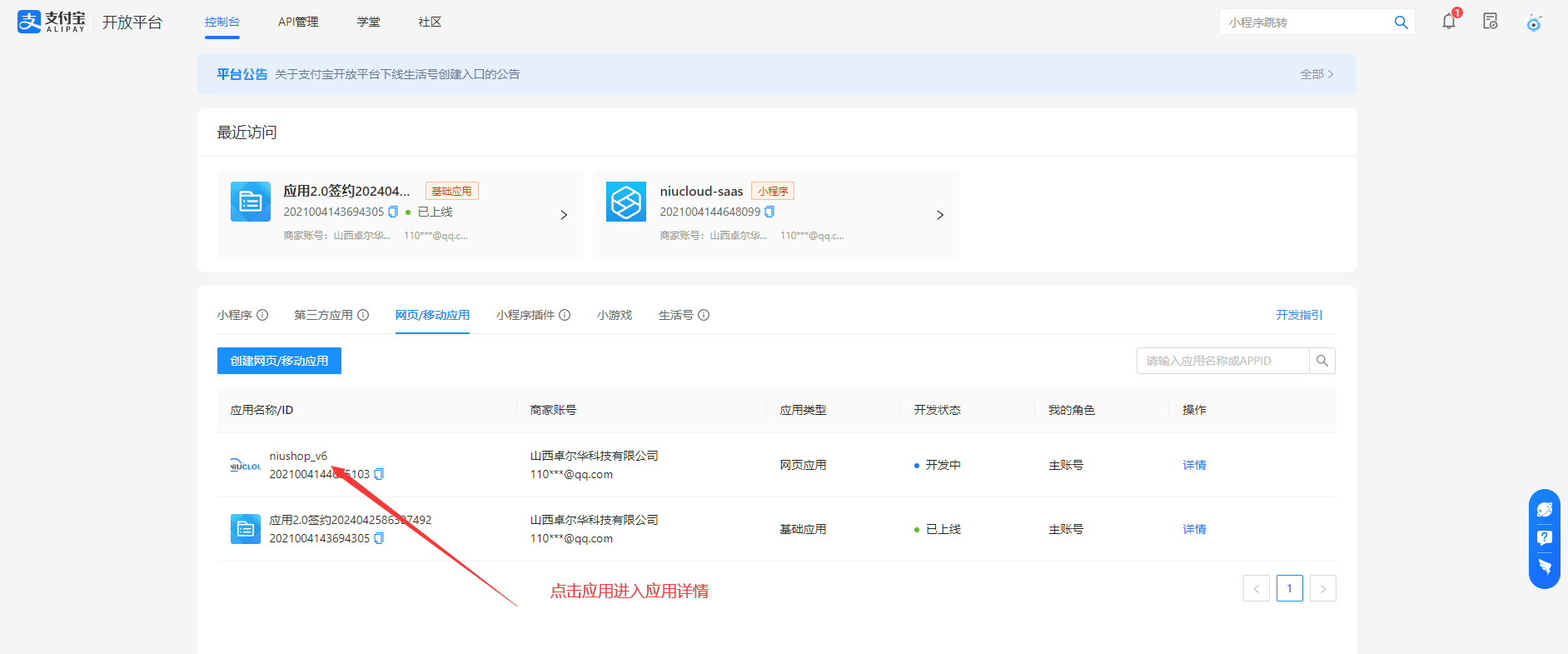
Task: Click 创建网页/移动应用 button
Action: 279,361
